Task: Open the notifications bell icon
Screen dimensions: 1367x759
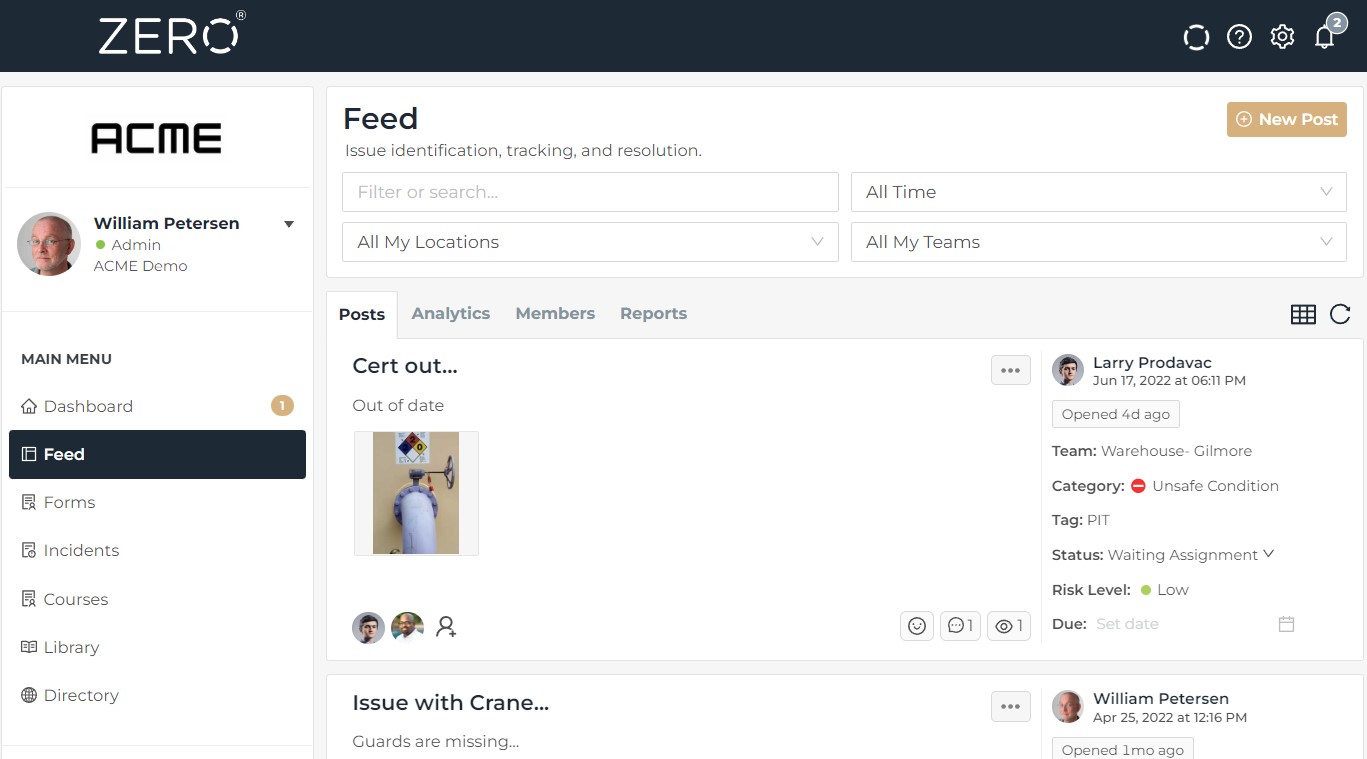Action: [1325, 37]
